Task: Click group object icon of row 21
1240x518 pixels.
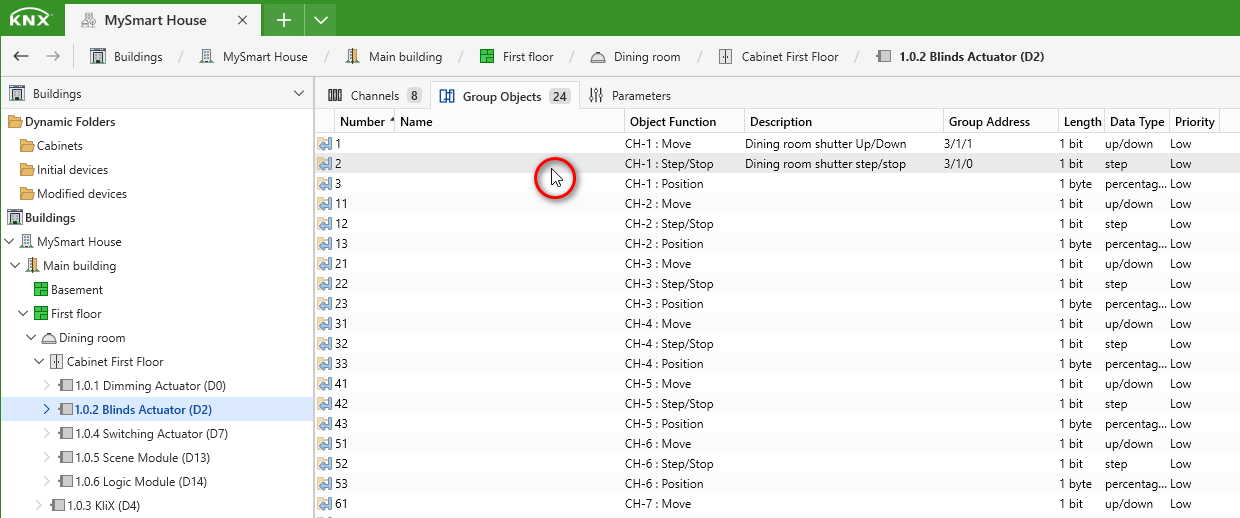Action: tap(325, 264)
